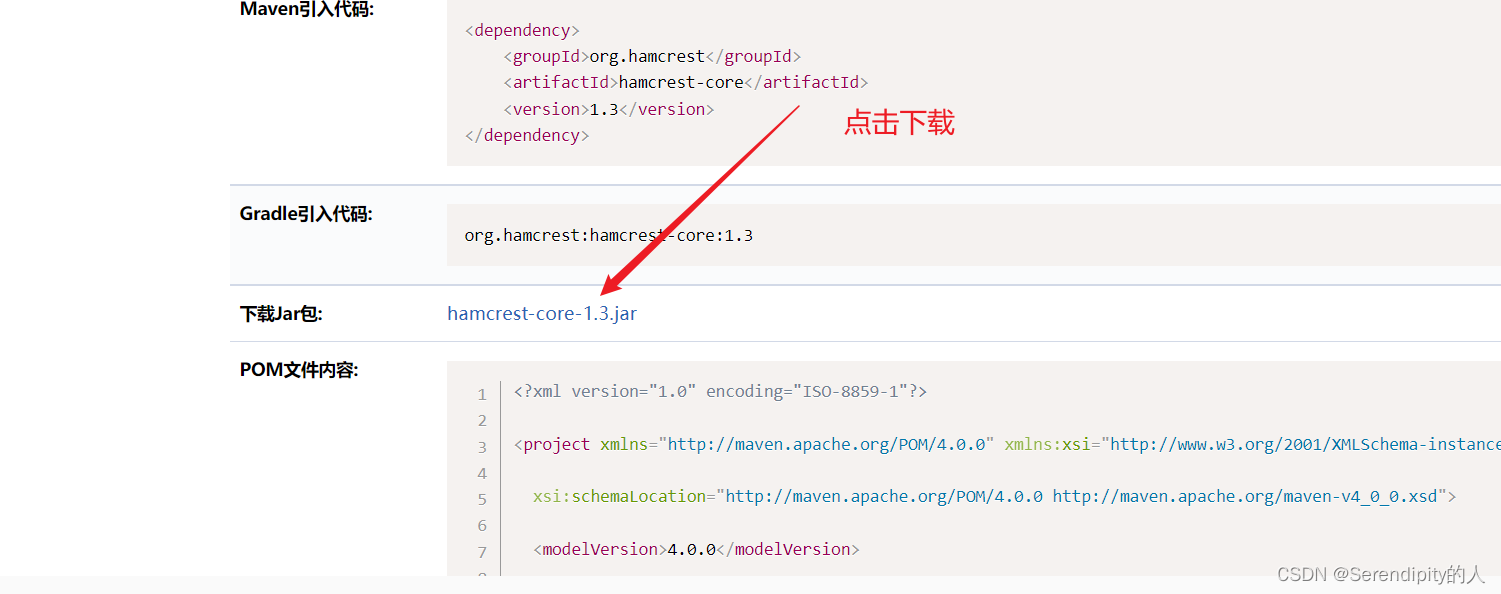Click line number 5 in POM viewer
Screen dimensions: 1501x594
(x=482, y=497)
